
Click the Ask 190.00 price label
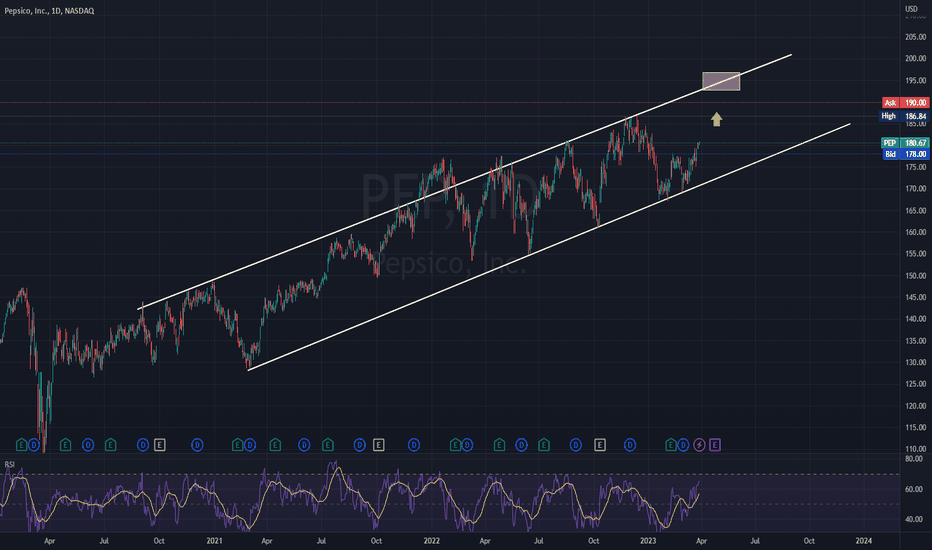[x=905, y=103]
